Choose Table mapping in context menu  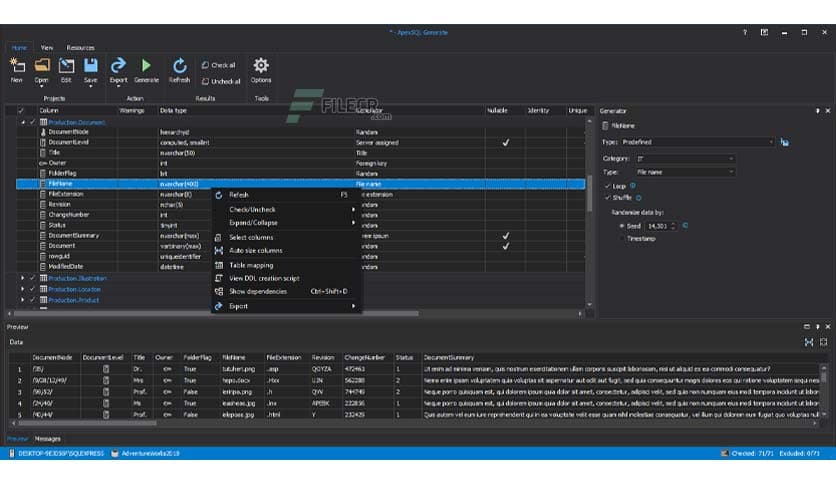point(287,265)
